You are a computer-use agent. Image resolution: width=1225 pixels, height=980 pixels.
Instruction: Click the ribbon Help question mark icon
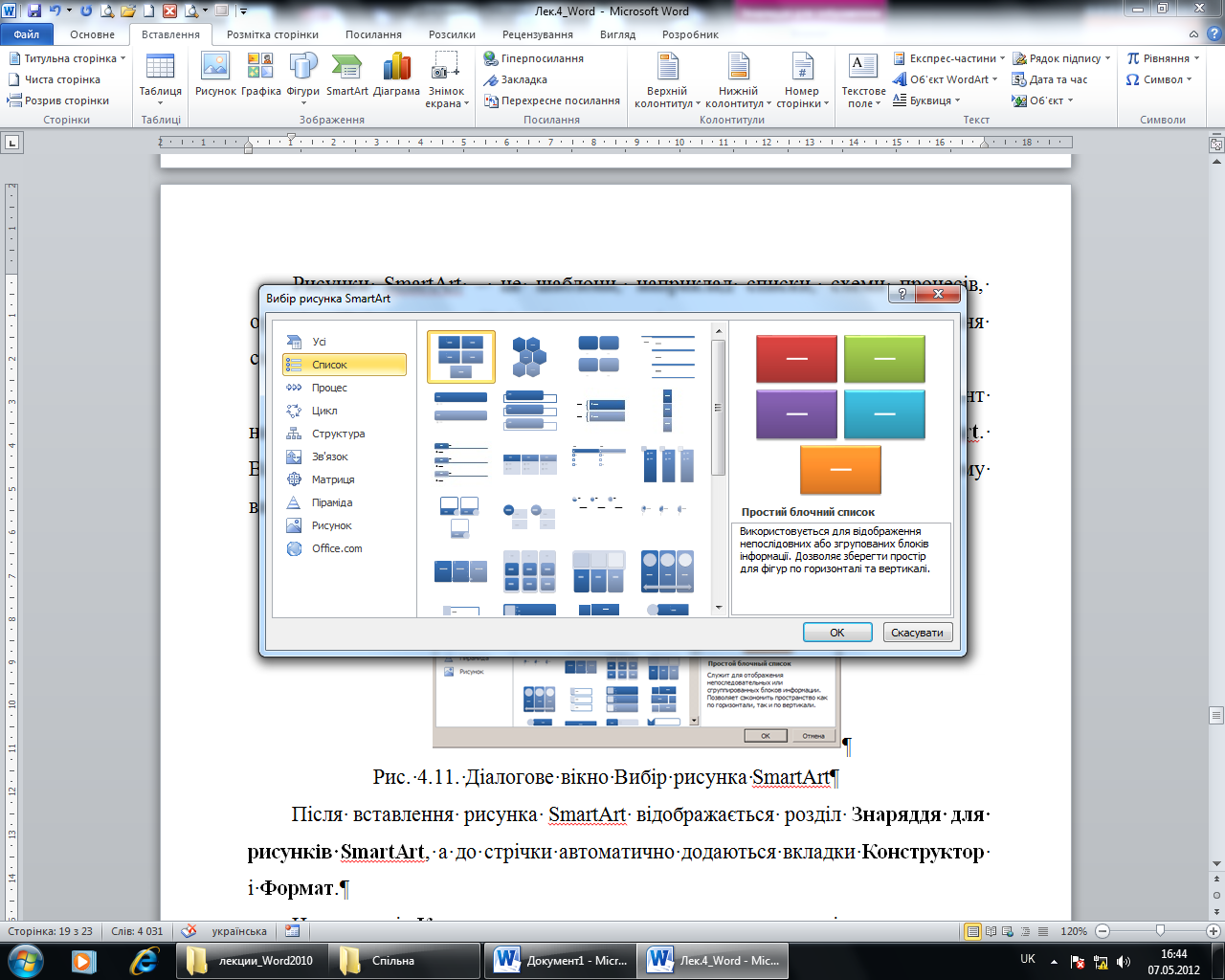(x=1214, y=34)
